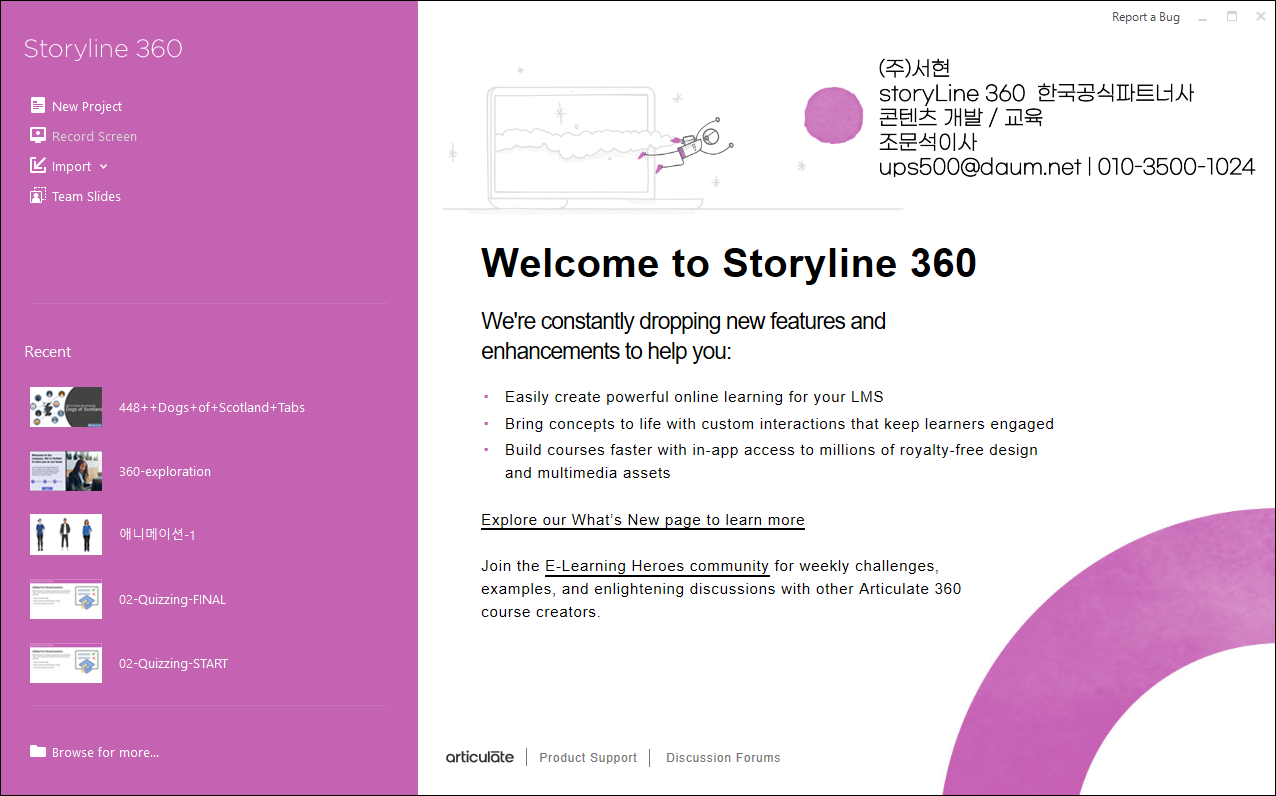Screen dimensions: 1276x796
Task: Open recent file 02-Quizzing-START
Action: [x=173, y=664]
